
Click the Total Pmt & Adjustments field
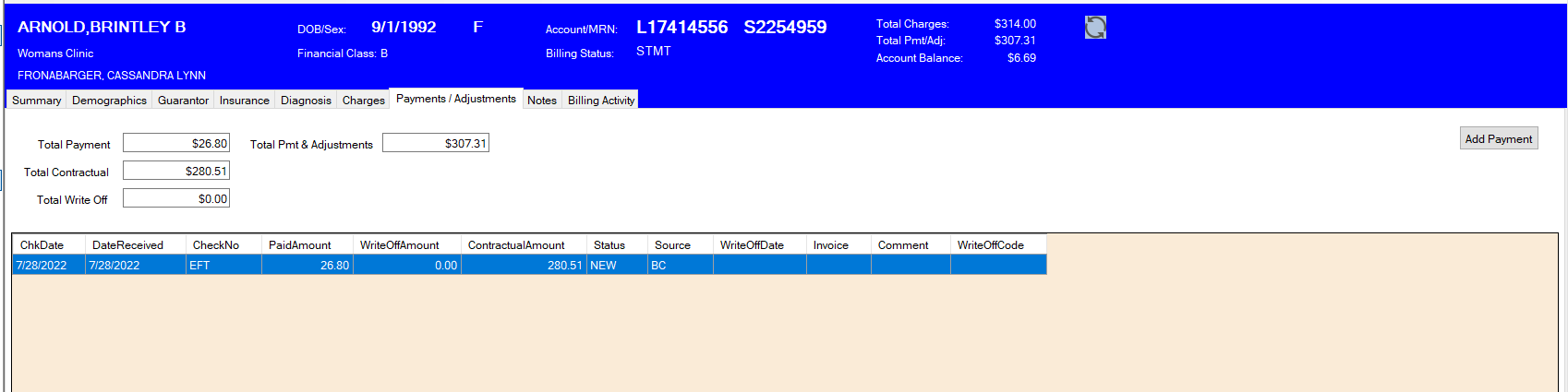coord(435,143)
